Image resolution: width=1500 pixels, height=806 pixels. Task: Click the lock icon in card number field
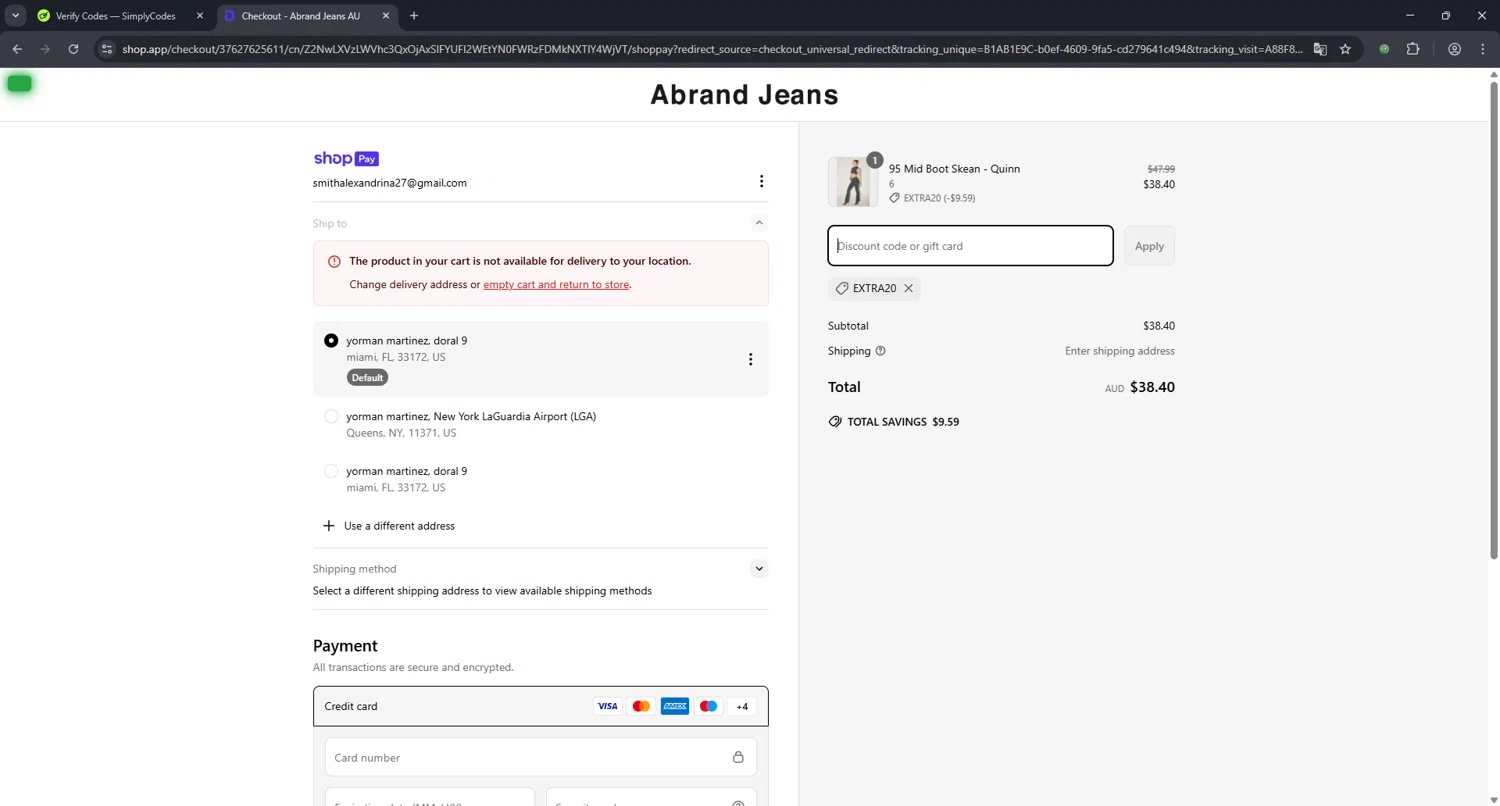(x=738, y=758)
